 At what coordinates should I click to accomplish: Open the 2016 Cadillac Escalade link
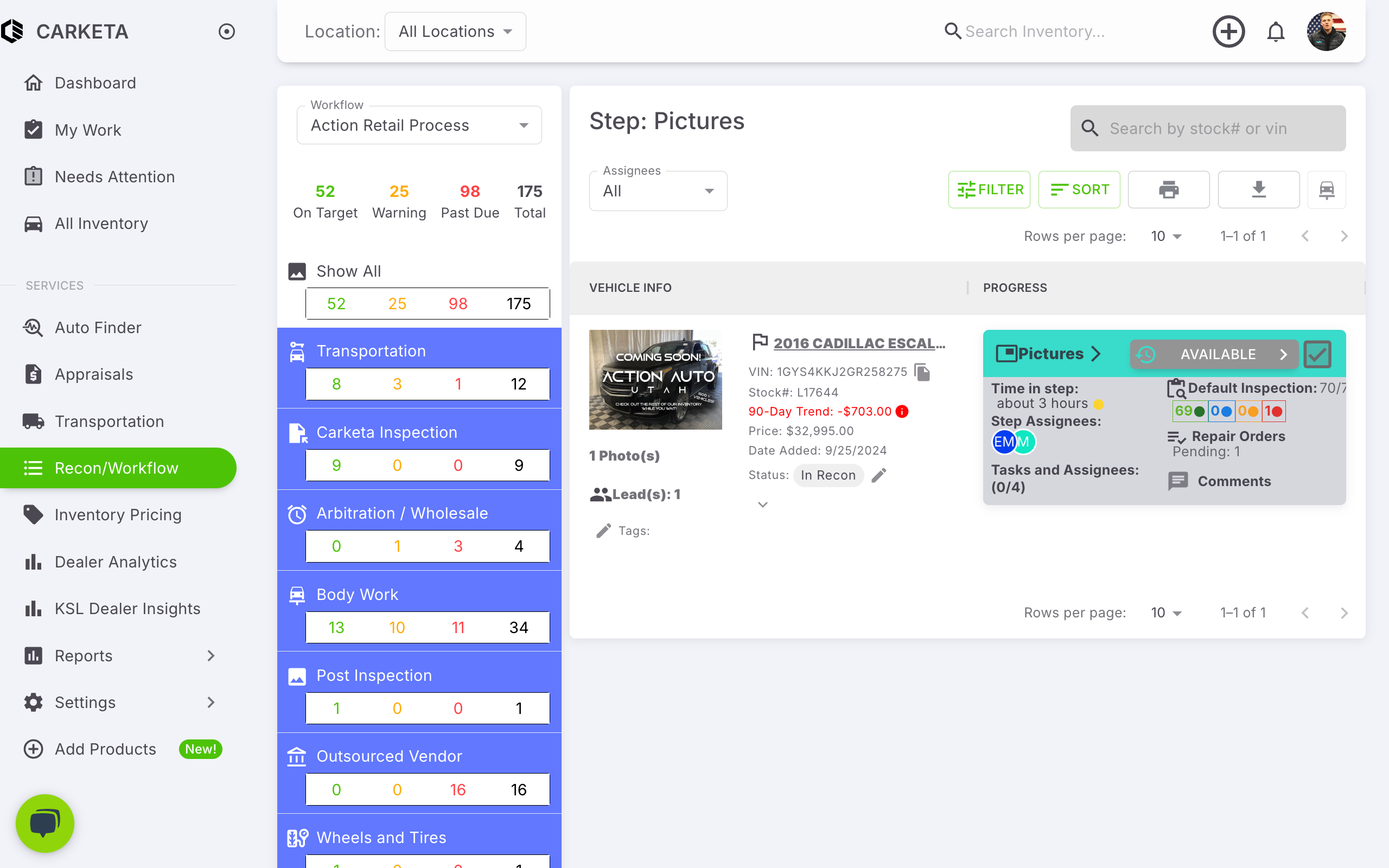coord(859,343)
